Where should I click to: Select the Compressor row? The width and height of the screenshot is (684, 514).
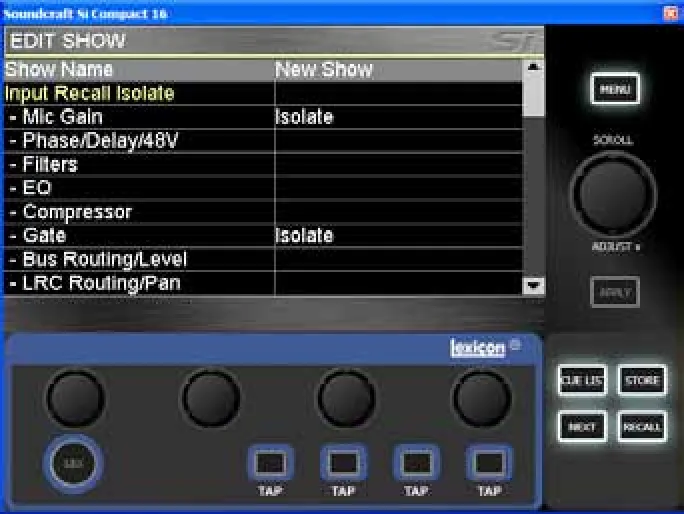coord(263,212)
